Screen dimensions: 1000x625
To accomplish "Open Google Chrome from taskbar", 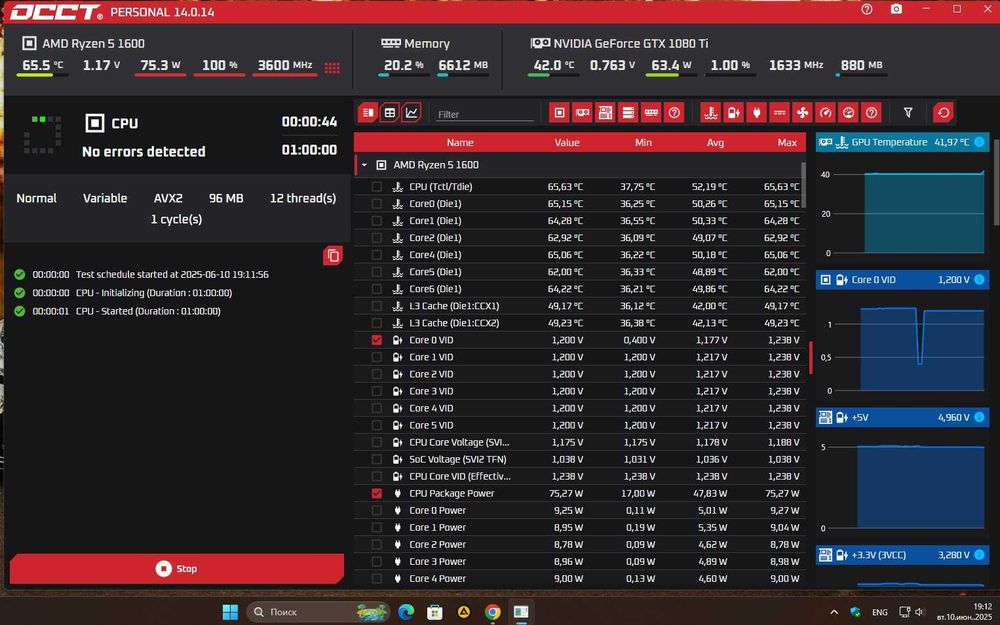I will click(492, 612).
